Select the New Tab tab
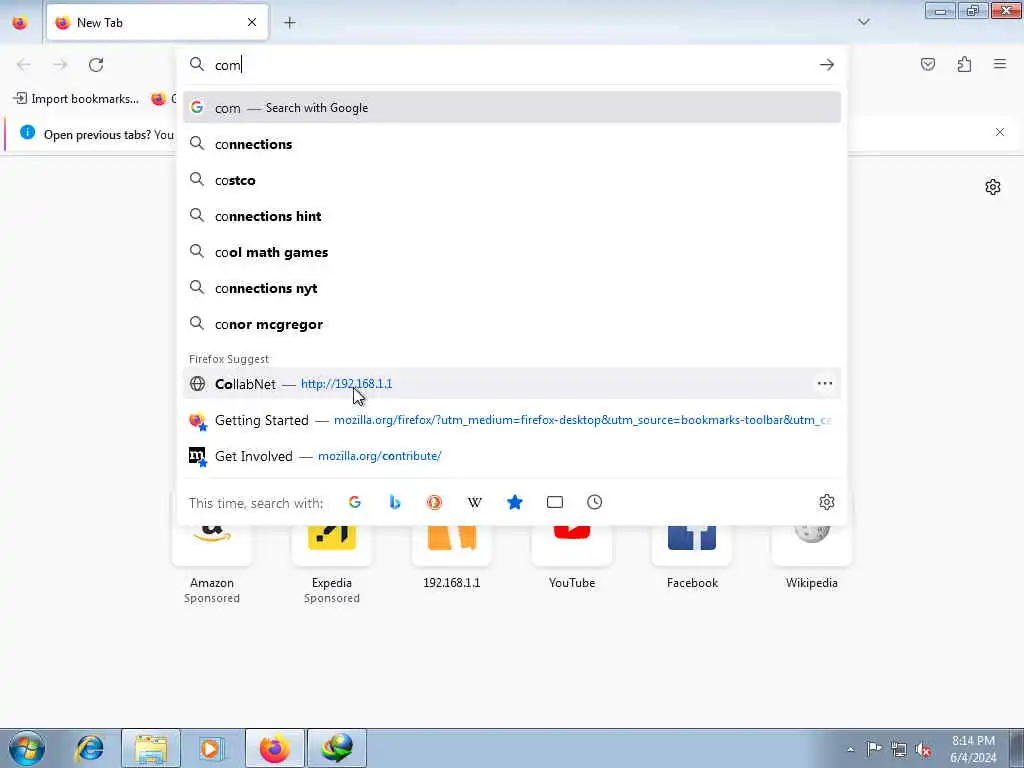Image resolution: width=1024 pixels, height=768 pixels. pyautogui.click(x=157, y=22)
